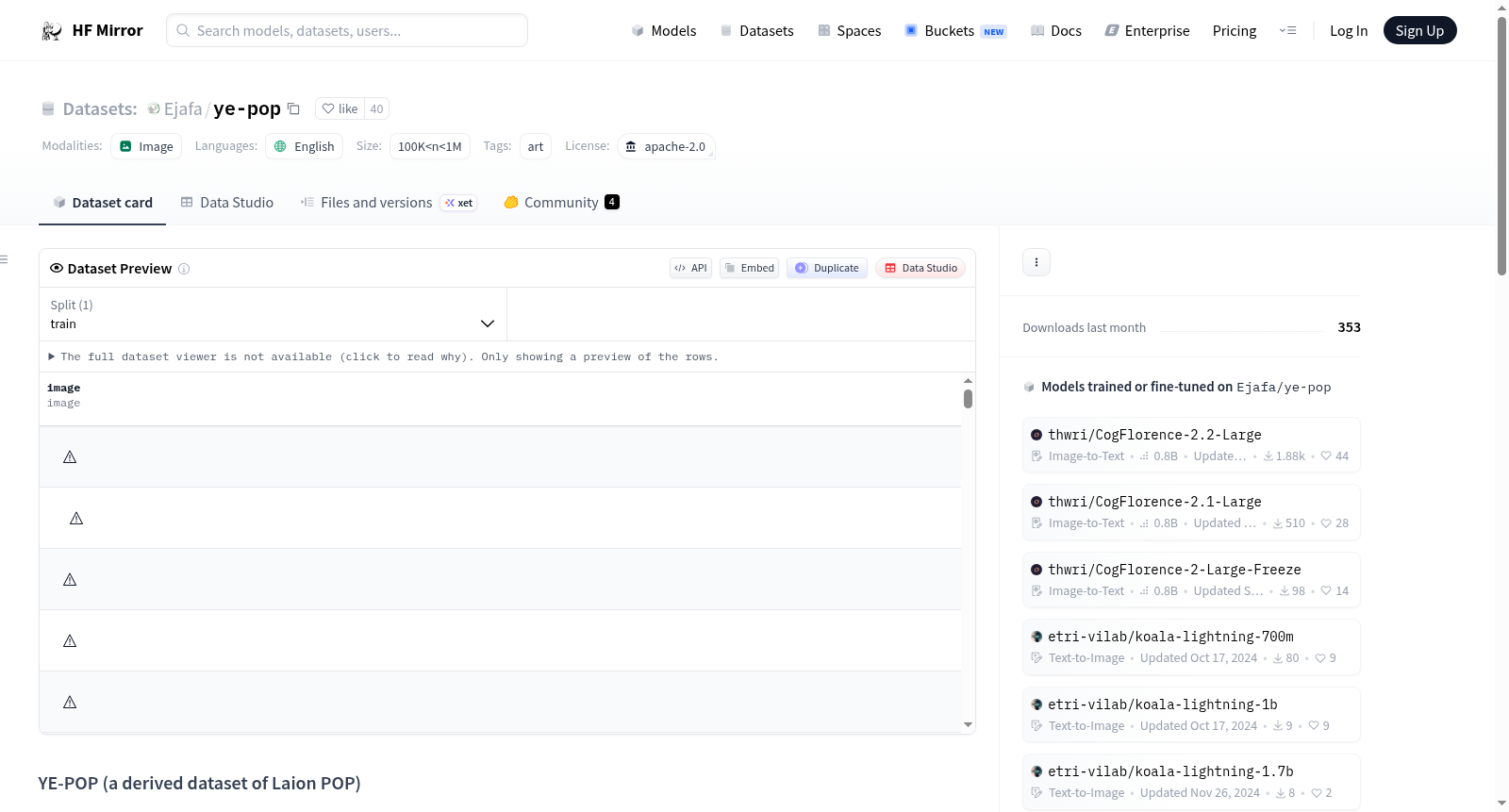Click the thwri/CogFlorence-2.2-Large avatar icon

[1036, 435]
